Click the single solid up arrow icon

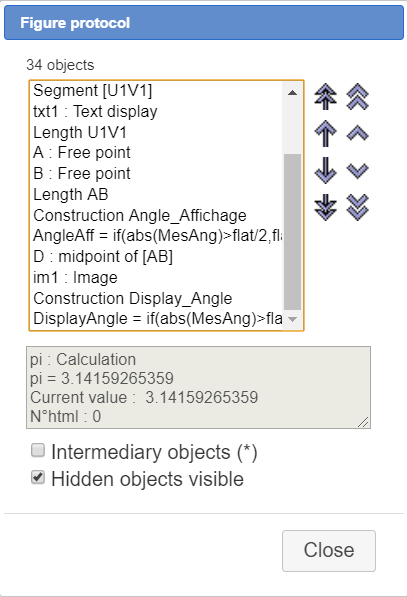point(326,134)
